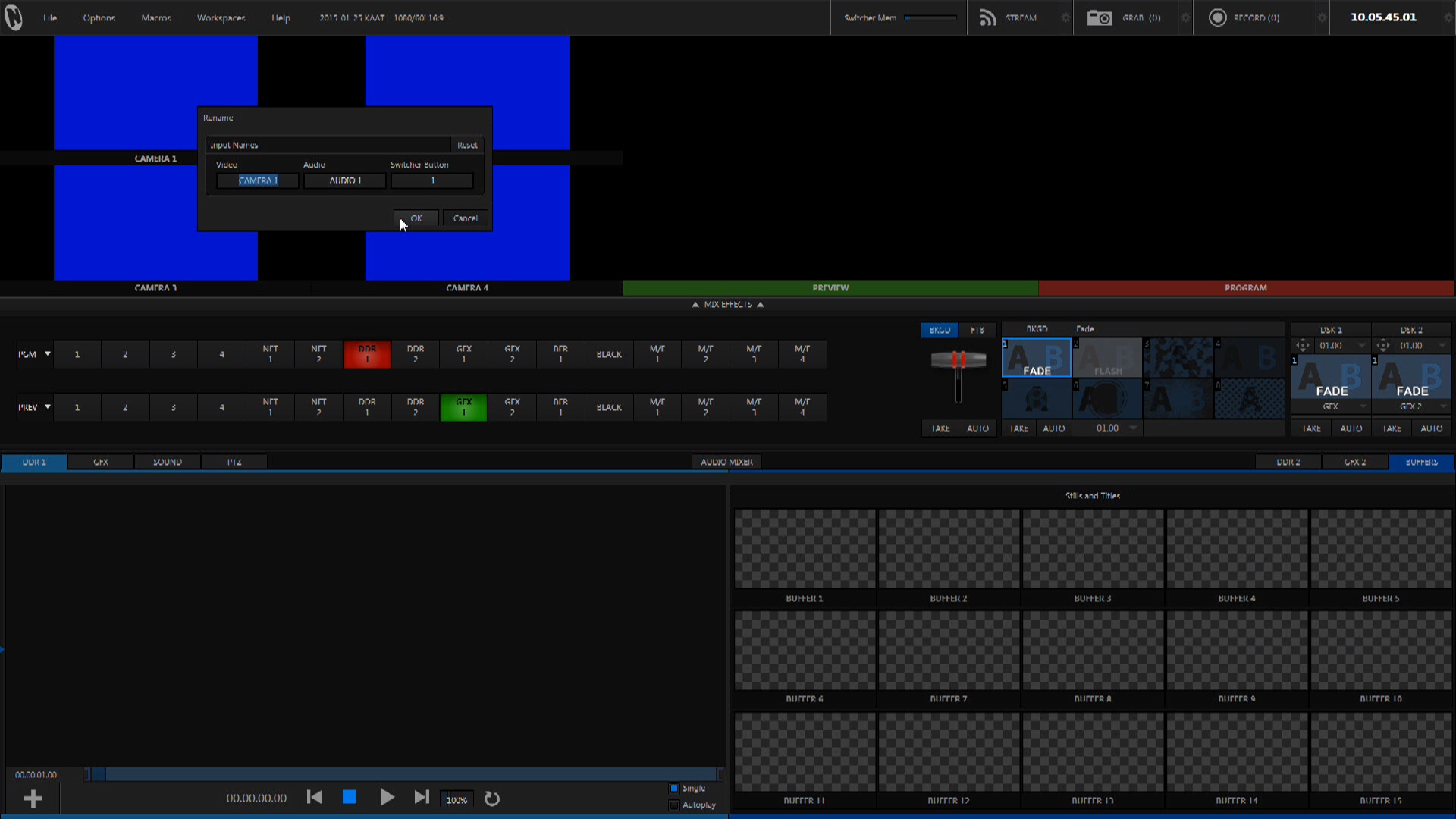Image resolution: width=1456 pixels, height=819 pixels.
Task: Toggle the FTB delegate button
Action: pyautogui.click(x=977, y=330)
